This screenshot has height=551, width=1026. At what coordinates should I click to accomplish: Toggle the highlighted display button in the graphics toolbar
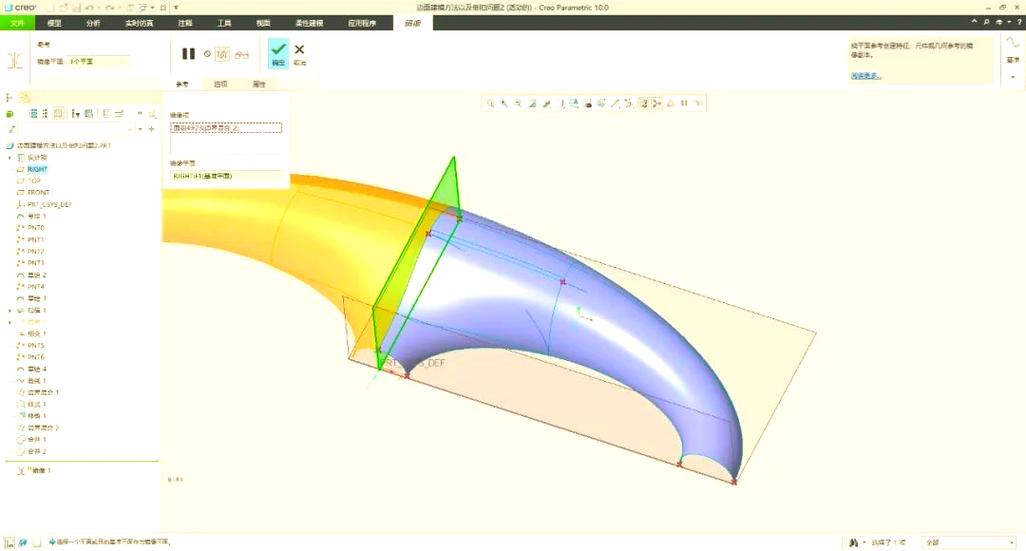click(644, 103)
